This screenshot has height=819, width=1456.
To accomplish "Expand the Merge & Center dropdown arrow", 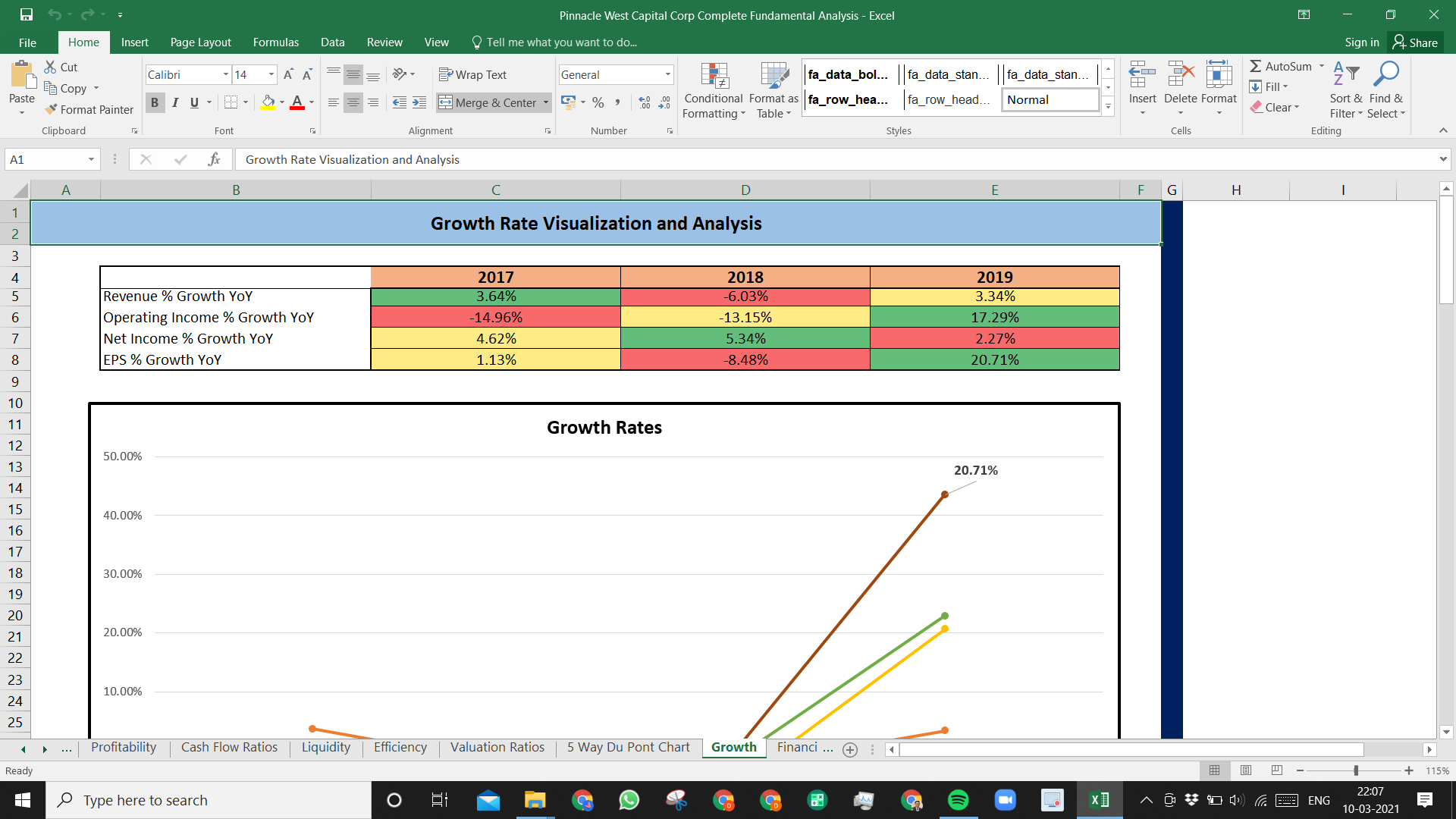I will 545,102.
